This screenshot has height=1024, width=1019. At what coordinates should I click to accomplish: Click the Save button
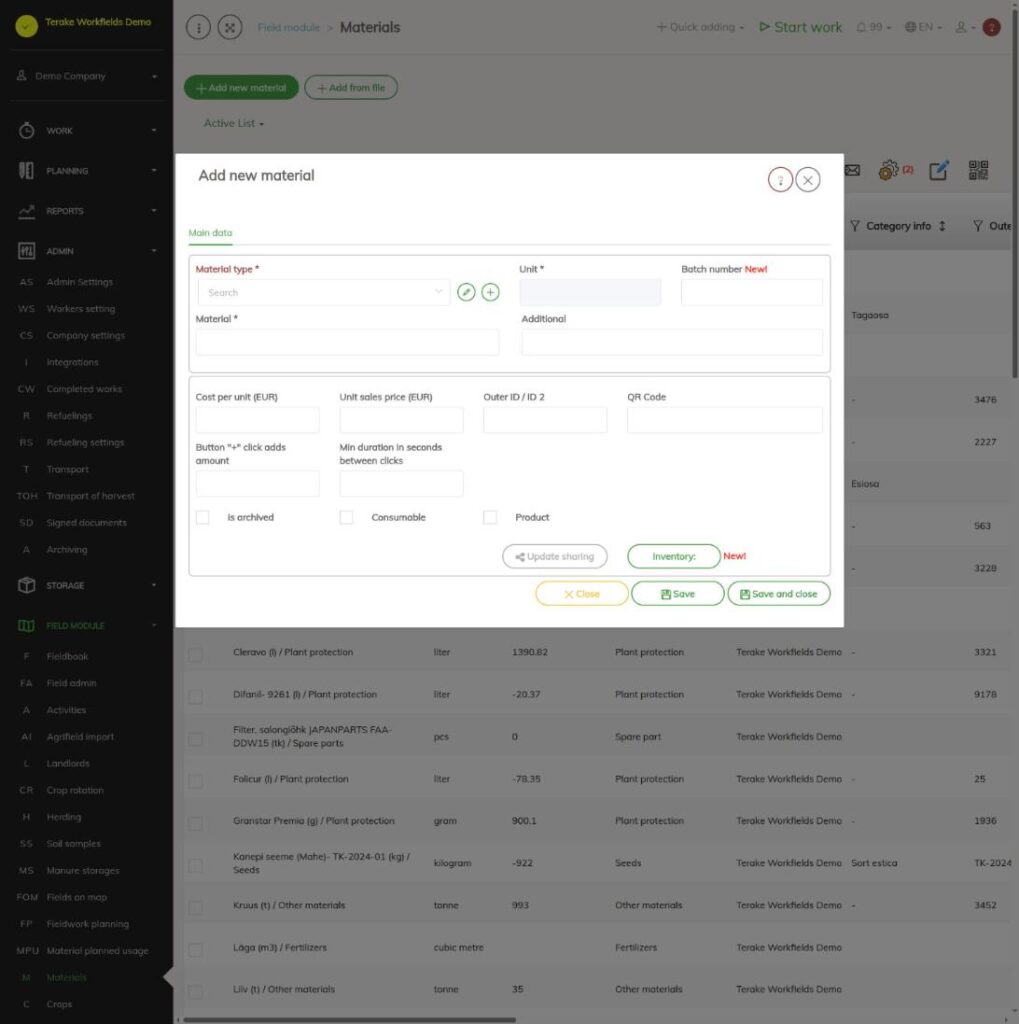[677, 594]
